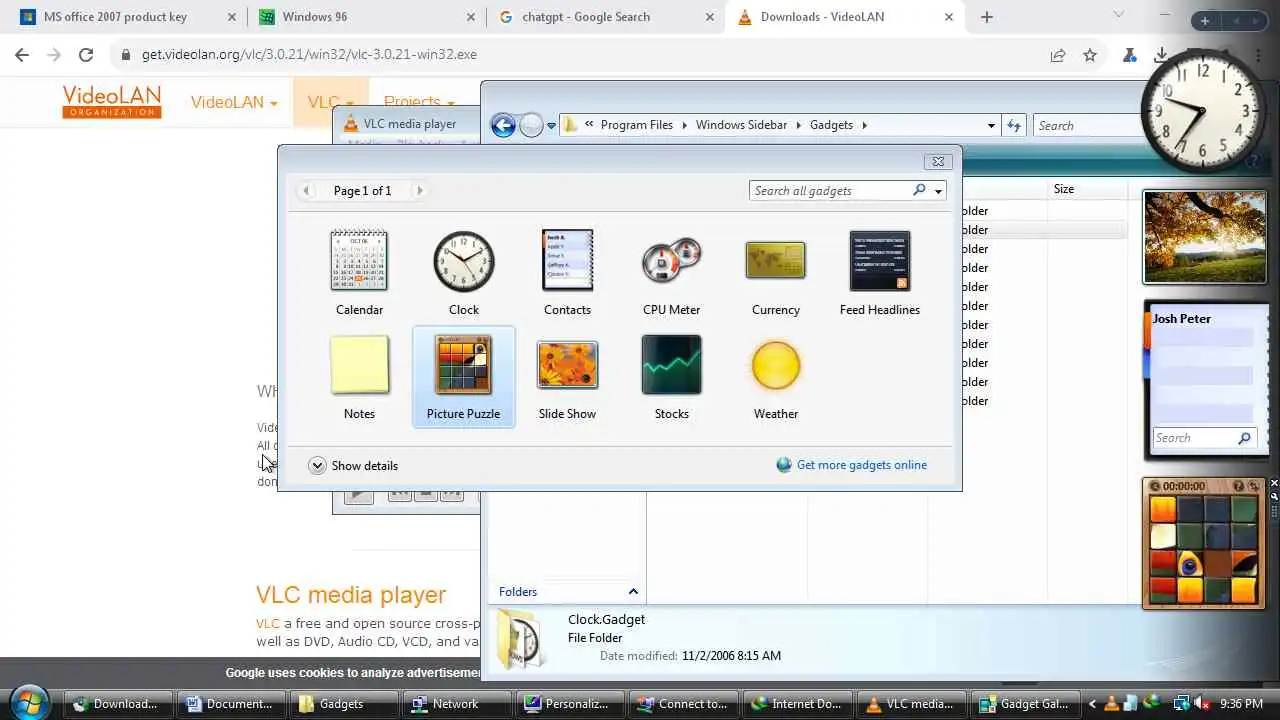Switch to chatgpt Google Search tab
This screenshot has width=1280, height=720.
point(606,17)
